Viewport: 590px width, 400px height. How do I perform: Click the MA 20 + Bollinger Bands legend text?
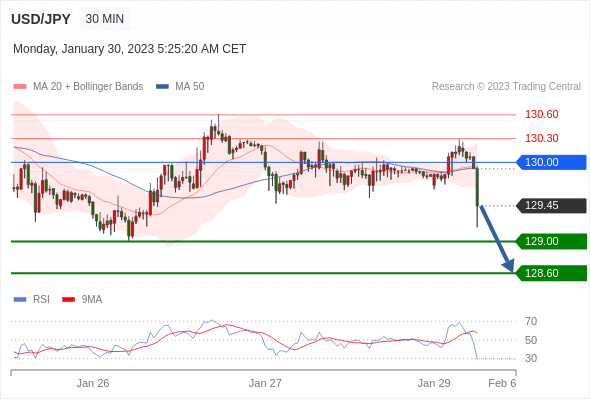88,87
